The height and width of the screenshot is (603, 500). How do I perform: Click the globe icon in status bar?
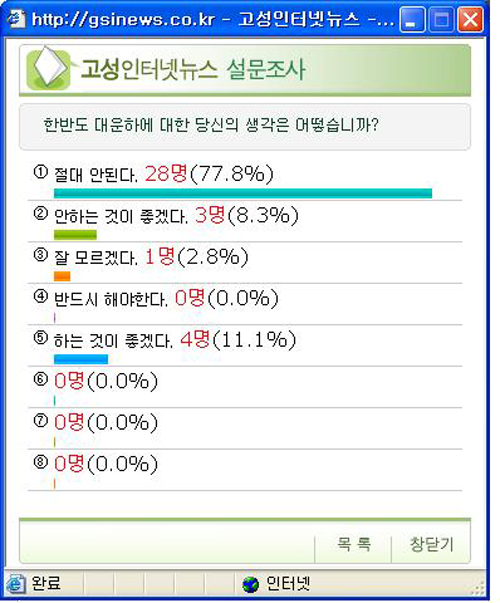[250, 585]
